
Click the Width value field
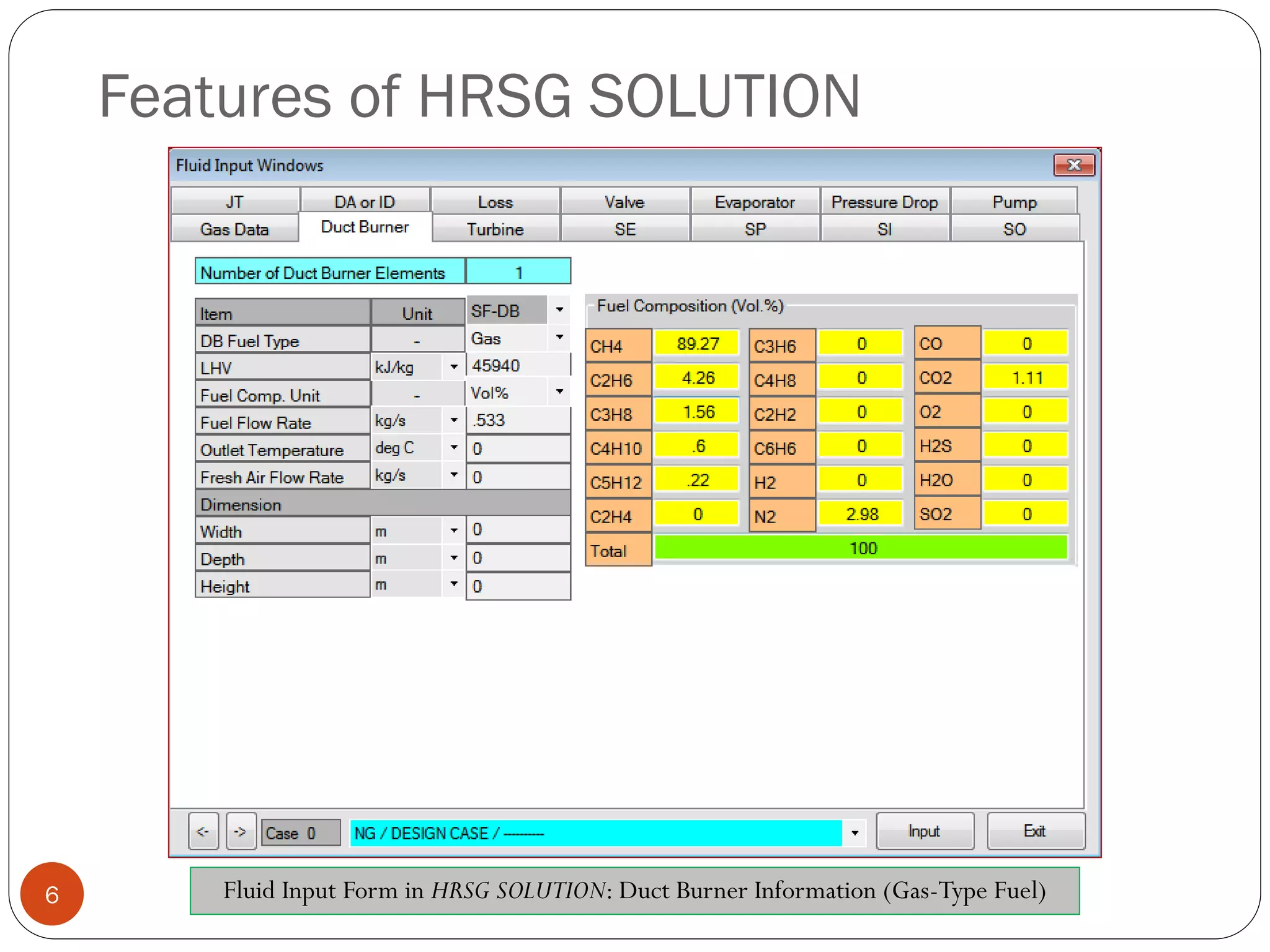[518, 530]
